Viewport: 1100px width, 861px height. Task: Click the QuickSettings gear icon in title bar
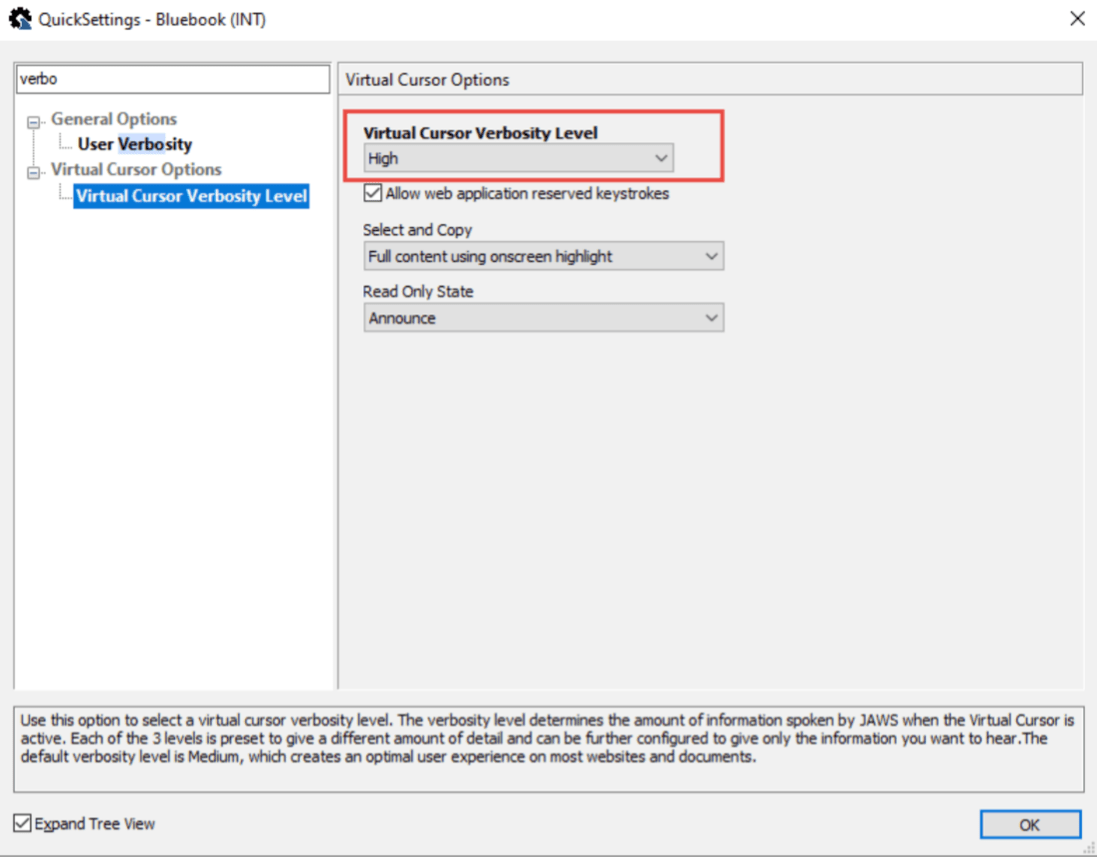[20, 18]
